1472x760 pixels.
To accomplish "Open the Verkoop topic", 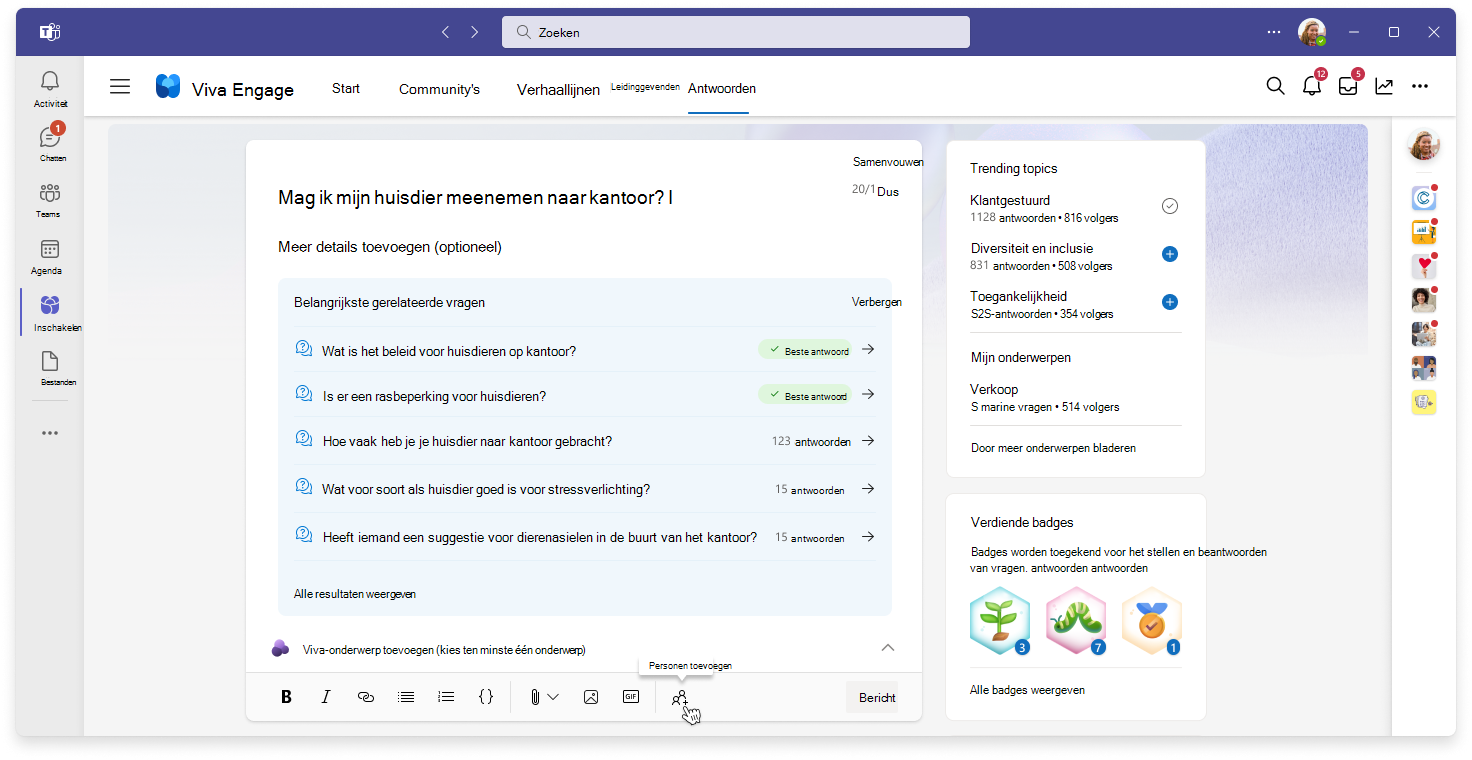I will click(994, 389).
